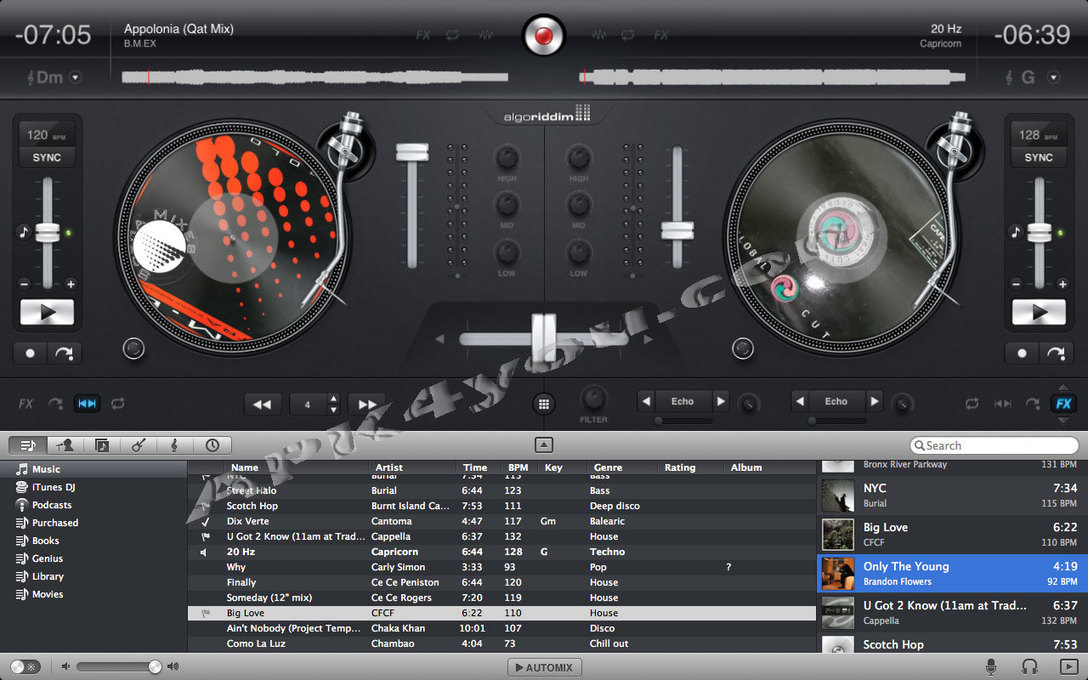This screenshot has width=1088, height=680.
Task: Click the left deck loop icon in the top bar
Action: pyautogui.click(x=452, y=35)
